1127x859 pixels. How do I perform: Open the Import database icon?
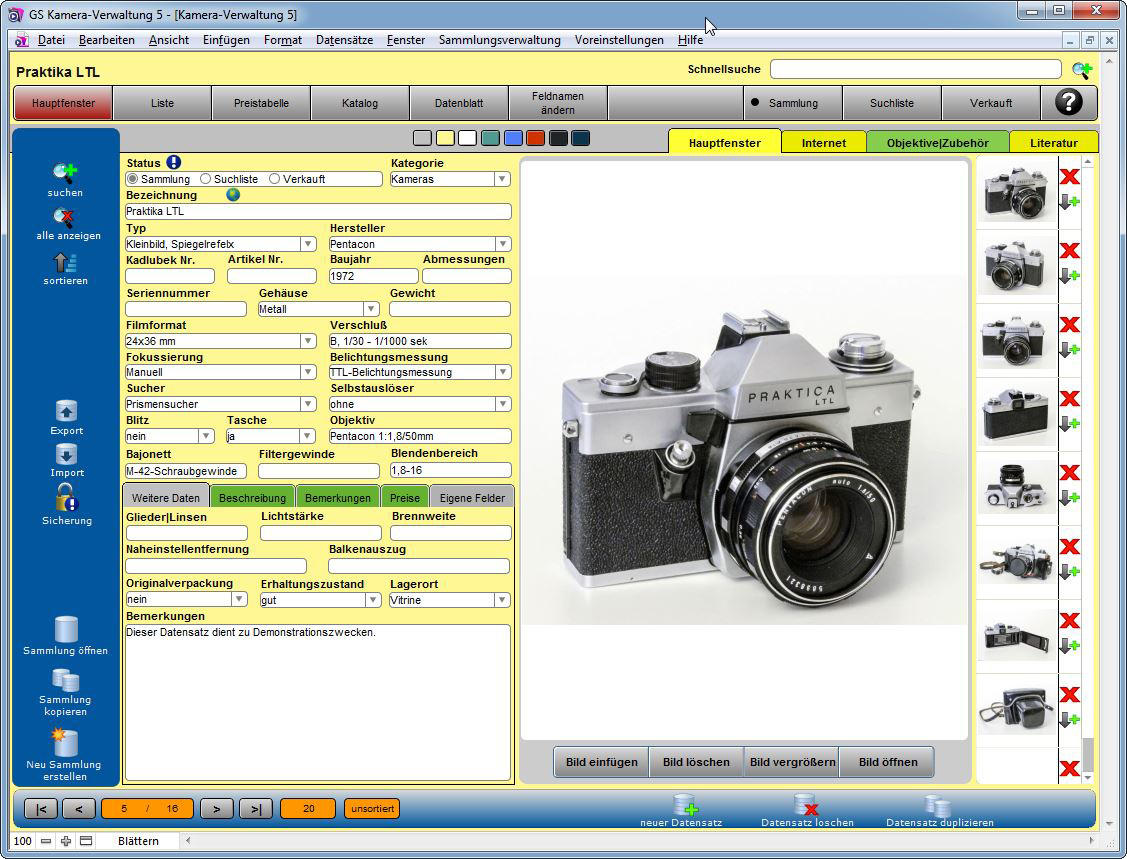pyautogui.click(x=66, y=454)
